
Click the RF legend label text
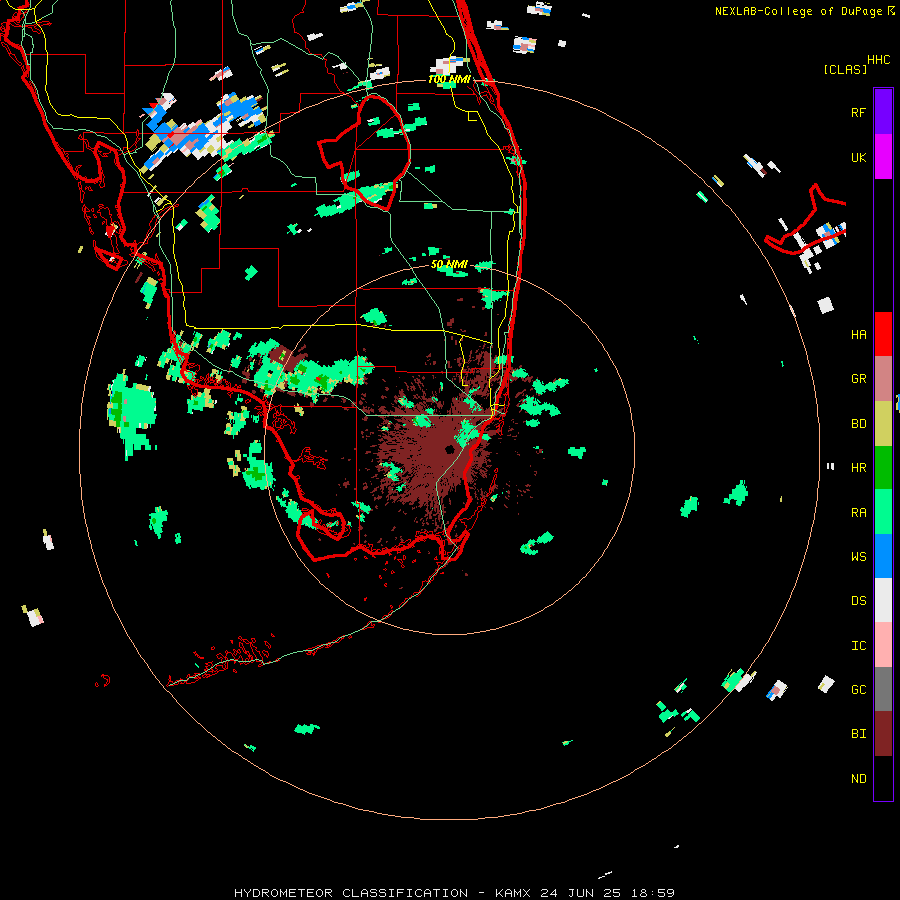(x=858, y=112)
